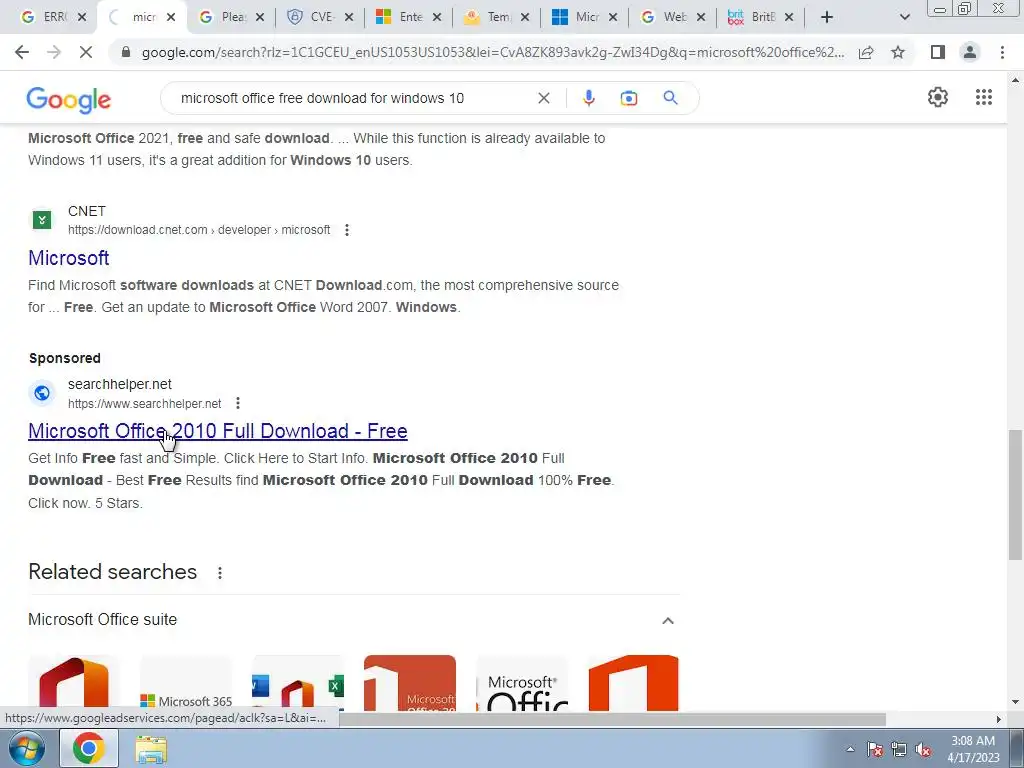Click the forward navigation arrow

pos(54,52)
